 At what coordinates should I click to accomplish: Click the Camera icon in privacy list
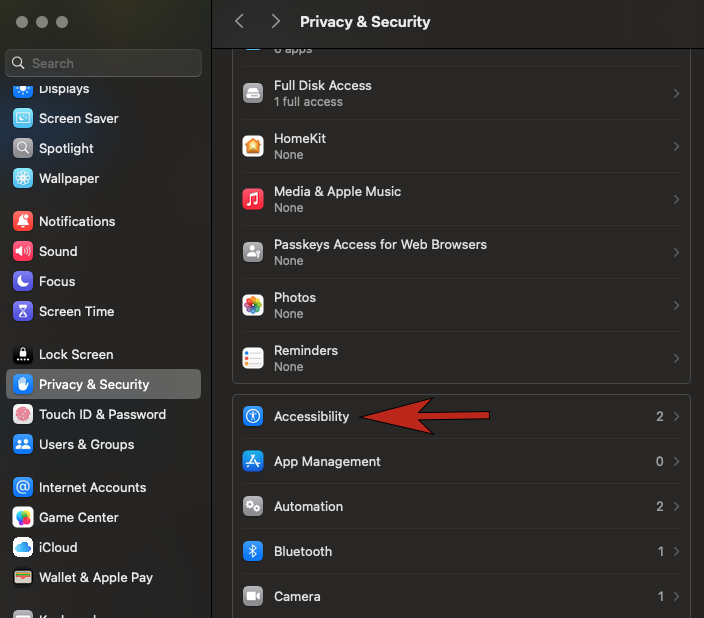click(x=253, y=596)
